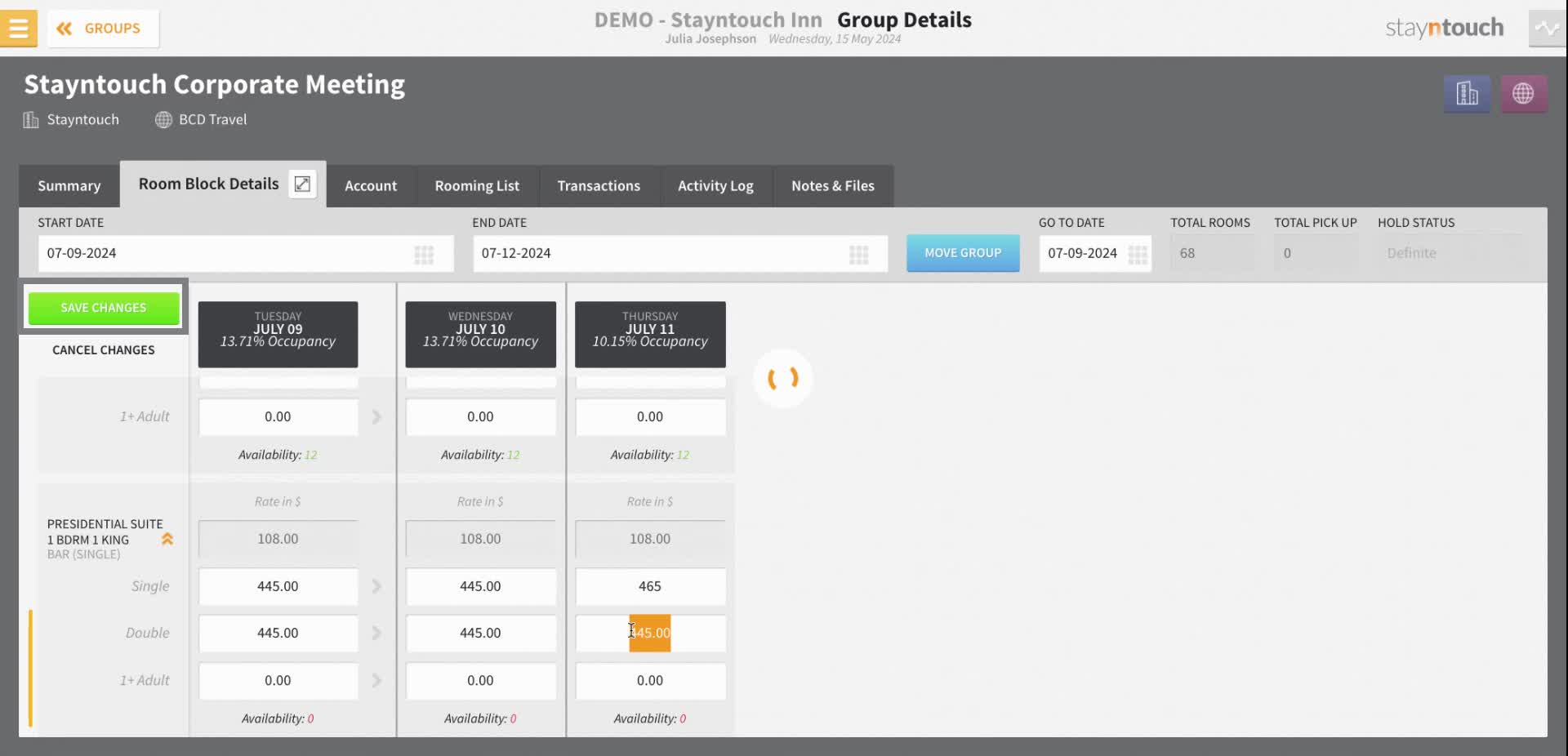Expand room block to full screen
The image size is (1568, 756).
(x=302, y=185)
